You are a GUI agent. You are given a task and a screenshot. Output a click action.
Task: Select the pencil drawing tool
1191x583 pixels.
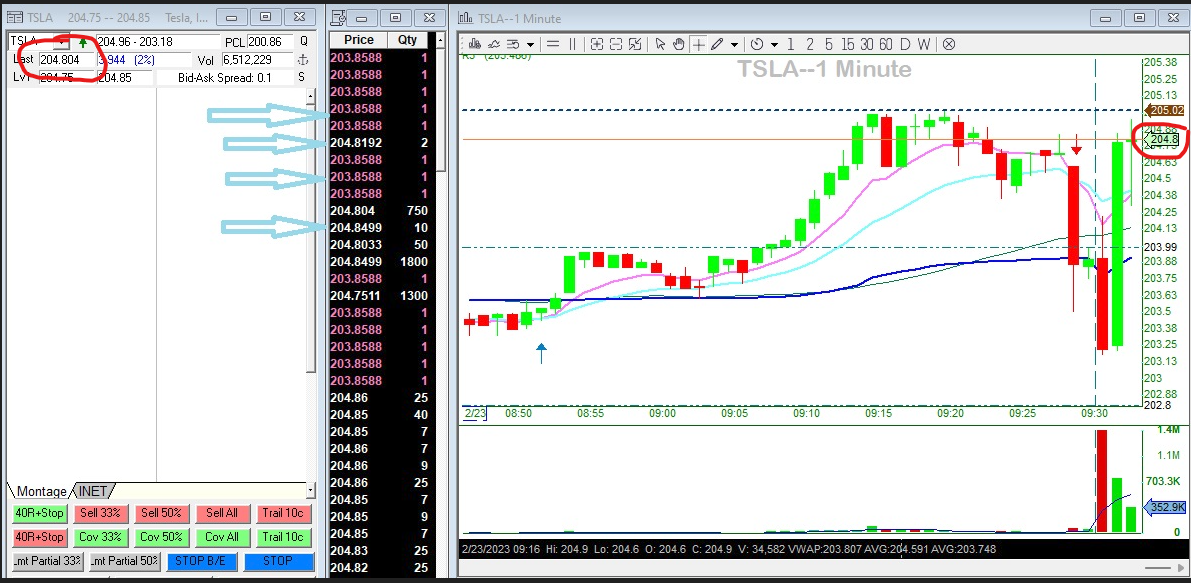[x=717, y=44]
